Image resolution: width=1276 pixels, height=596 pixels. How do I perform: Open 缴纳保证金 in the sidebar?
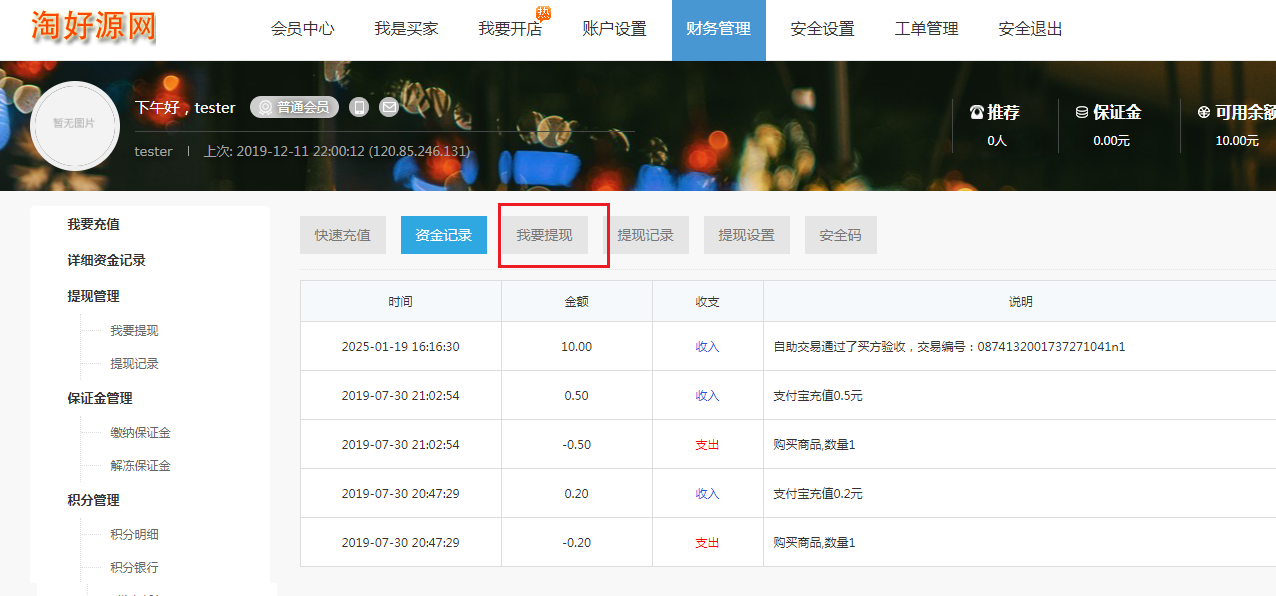[140, 433]
